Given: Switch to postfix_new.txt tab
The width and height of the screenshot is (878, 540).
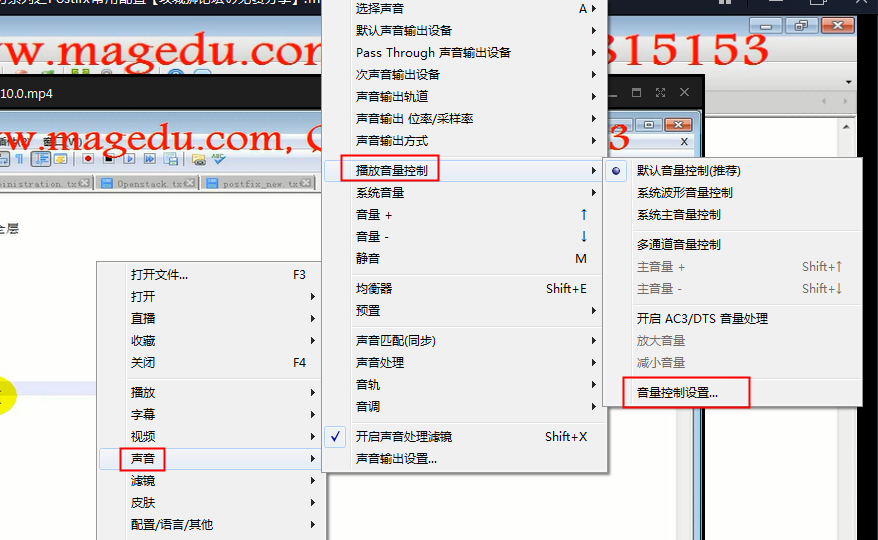Looking at the screenshot, I should (x=258, y=184).
